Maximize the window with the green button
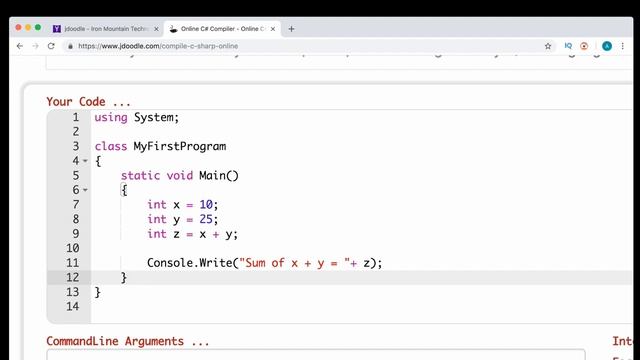640x360 pixels. pos(38,27)
